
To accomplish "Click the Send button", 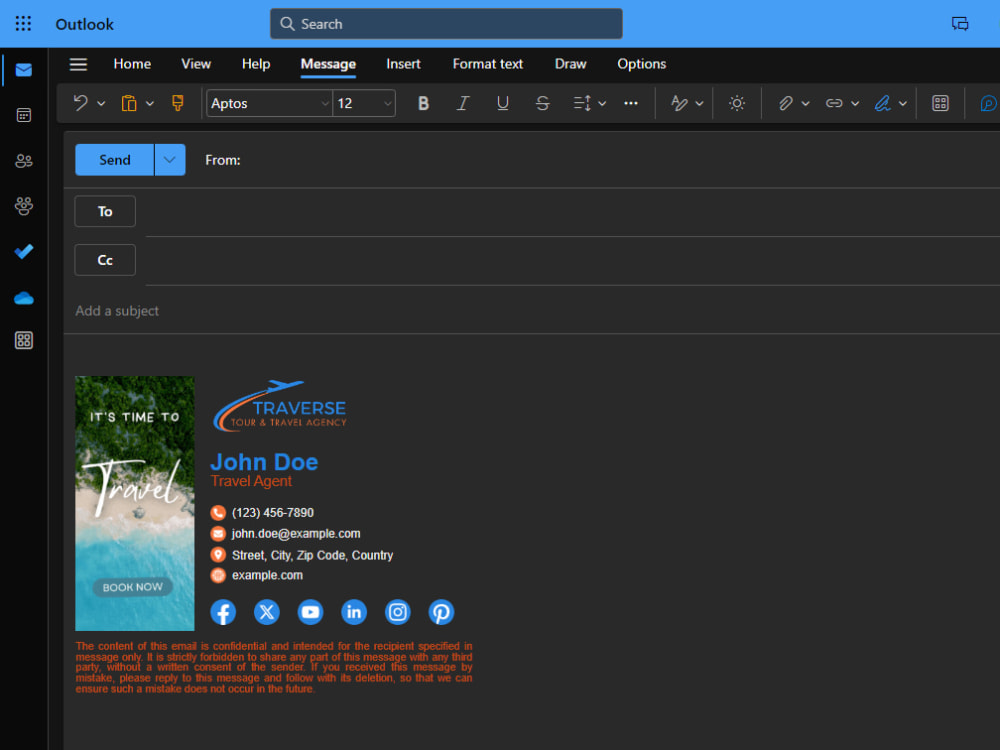I will point(115,159).
